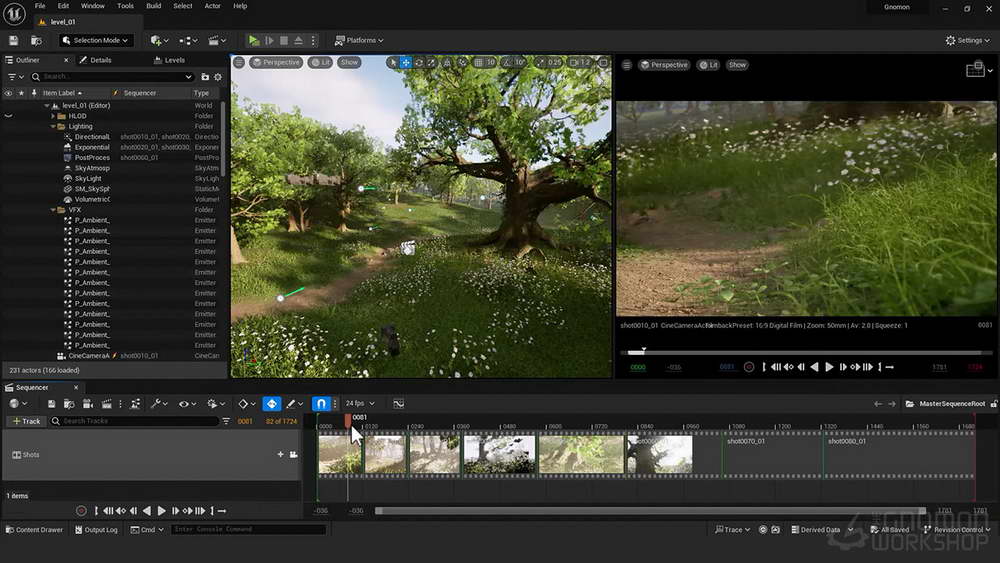Choose the Select objects arrow tool in left viewport
Screen dimensions: 1000x563
393,62
